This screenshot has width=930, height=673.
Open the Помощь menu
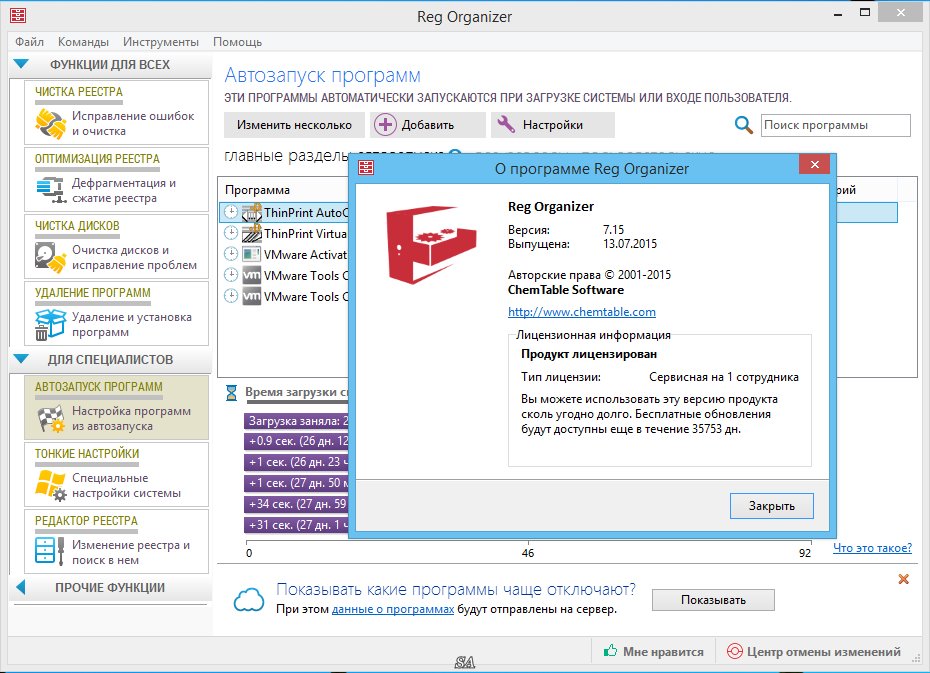237,42
